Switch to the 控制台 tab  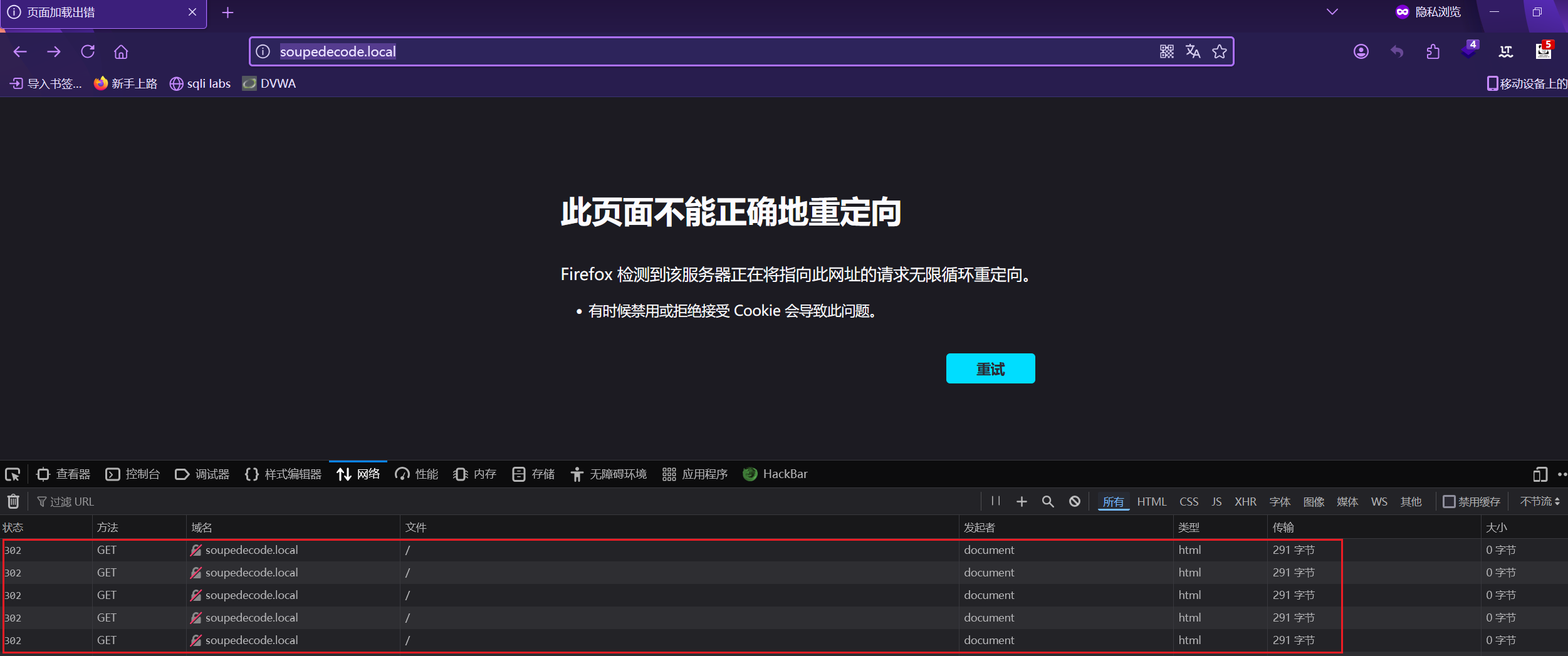coord(133,474)
